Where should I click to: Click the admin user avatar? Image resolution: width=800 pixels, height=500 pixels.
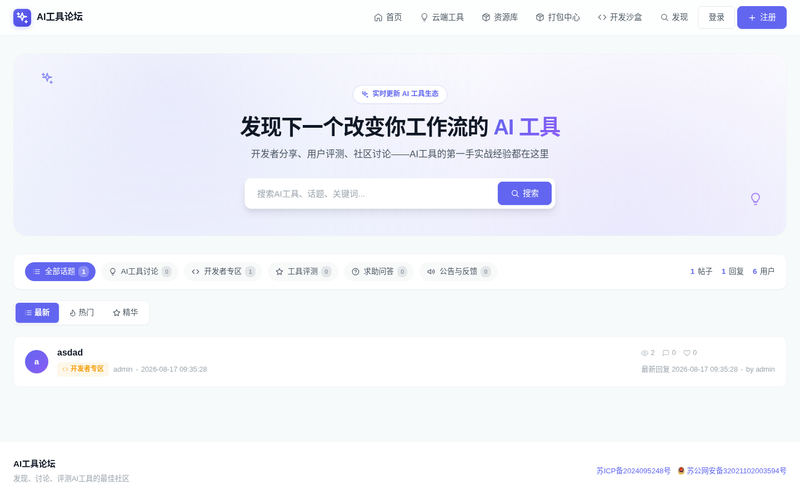pos(36,362)
